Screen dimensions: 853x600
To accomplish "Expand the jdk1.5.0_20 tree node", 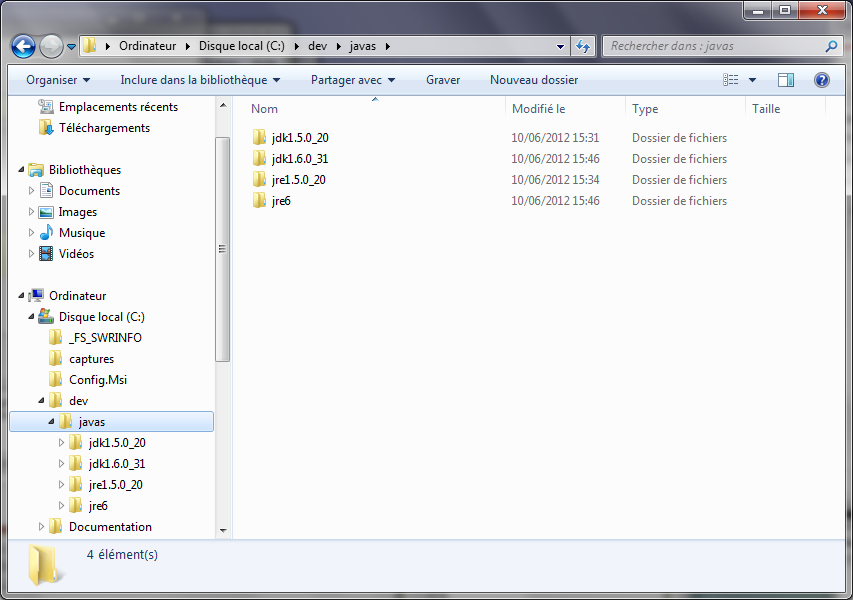I will coord(62,443).
